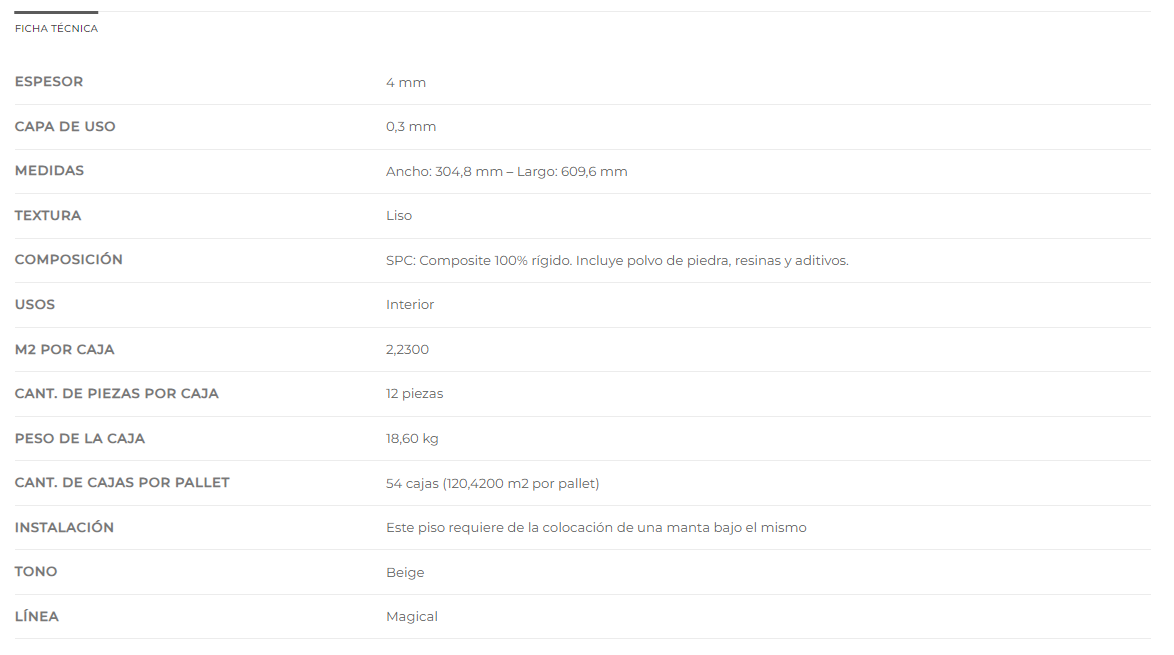Select the 12 piezas value
This screenshot has width=1174, height=655.
tap(415, 394)
